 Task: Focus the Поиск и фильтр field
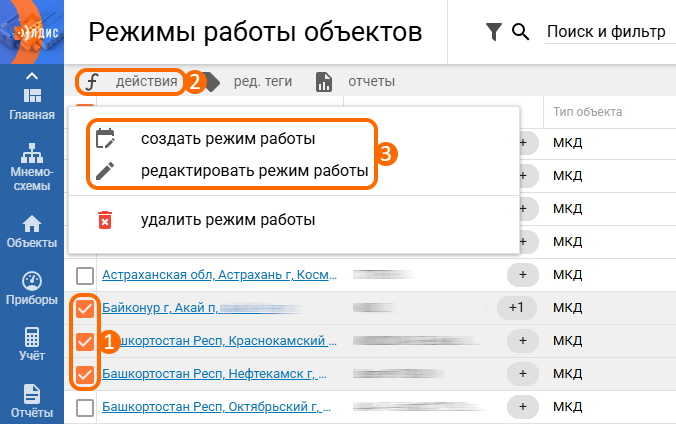[x=610, y=32]
